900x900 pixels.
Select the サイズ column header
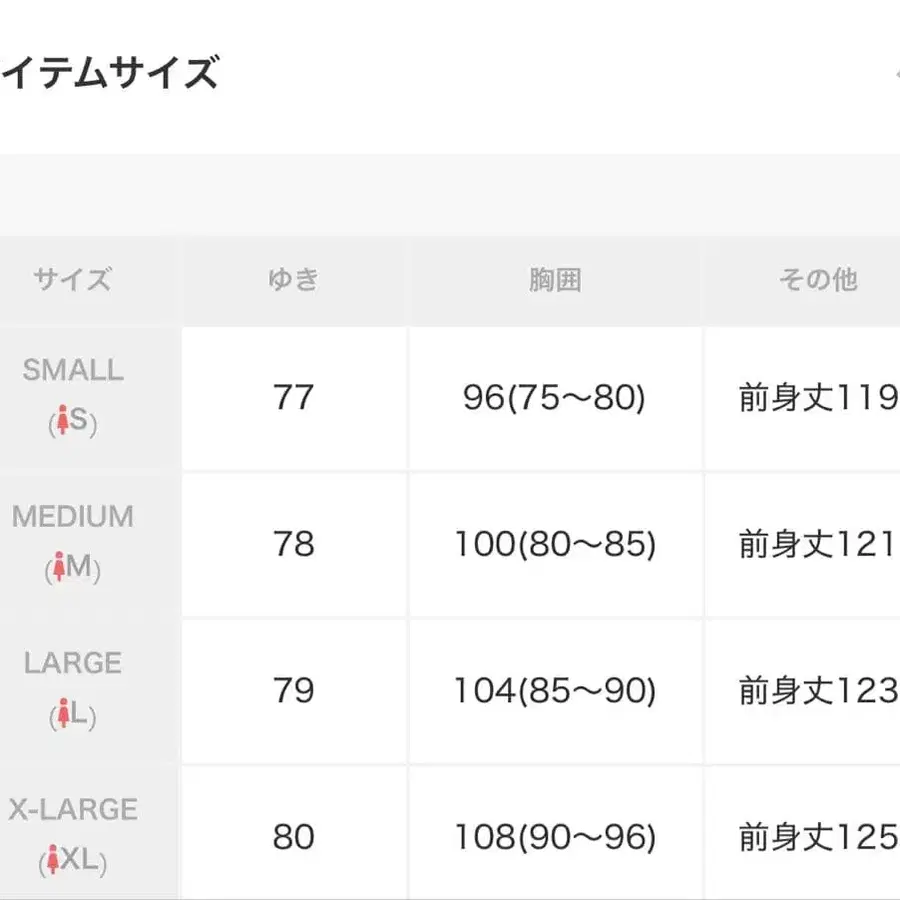click(72, 279)
